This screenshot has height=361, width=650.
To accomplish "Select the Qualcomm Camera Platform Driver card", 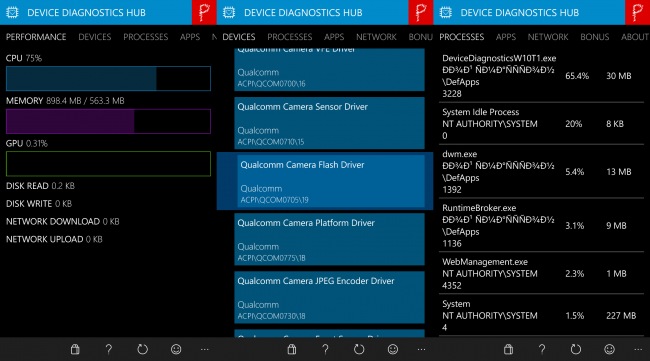I will (x=330, y=239).
